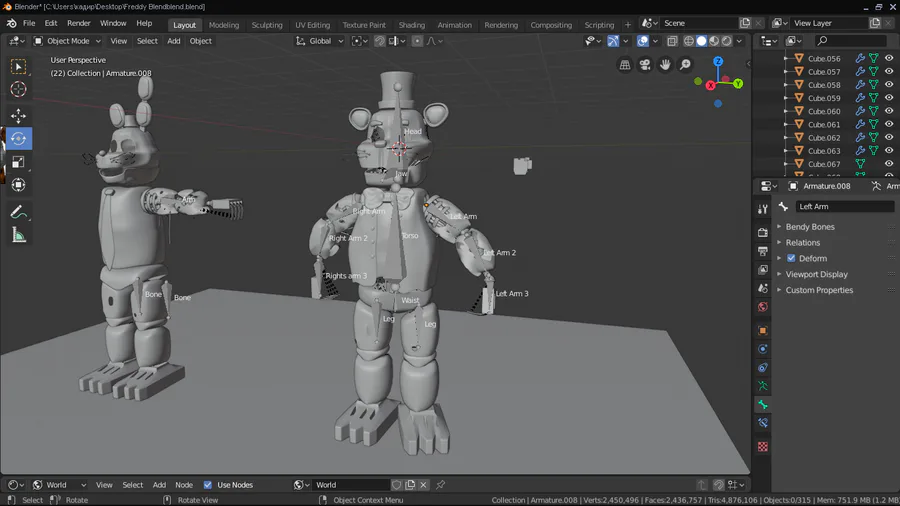900x506 pixels.
Task: Open viewport Add menu
Action: 173,41
